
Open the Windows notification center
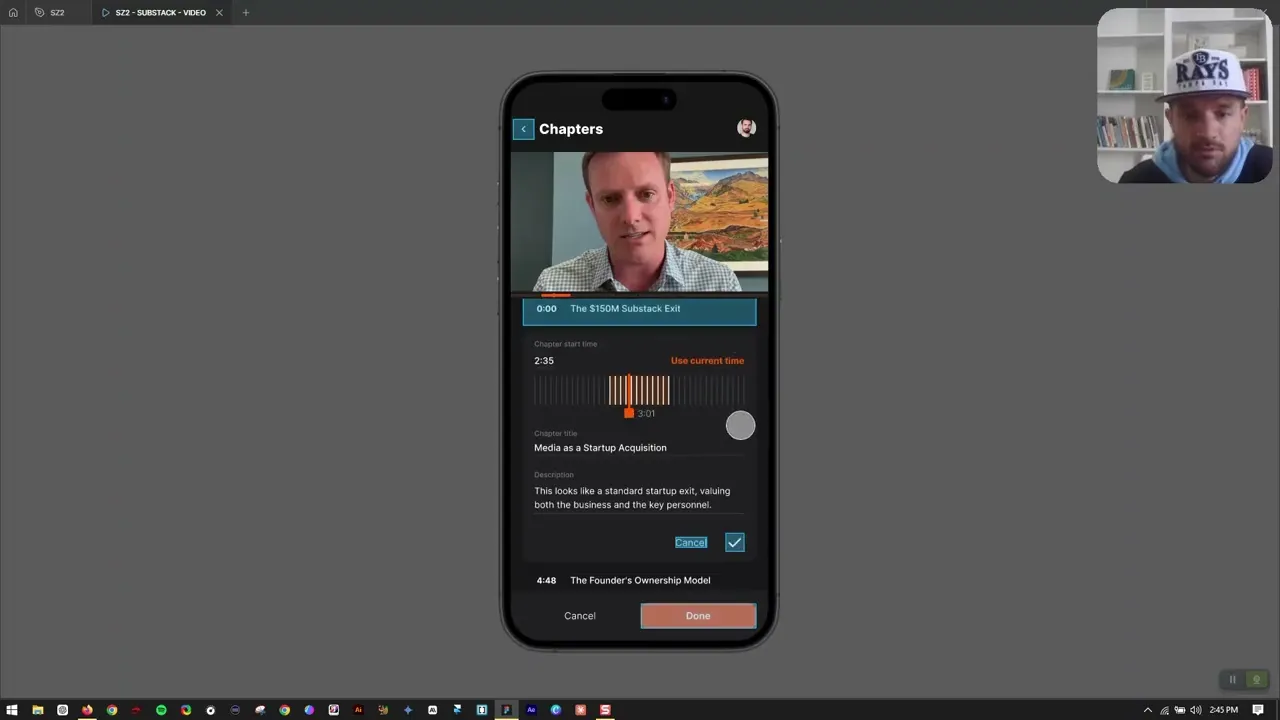point(1258,710)
